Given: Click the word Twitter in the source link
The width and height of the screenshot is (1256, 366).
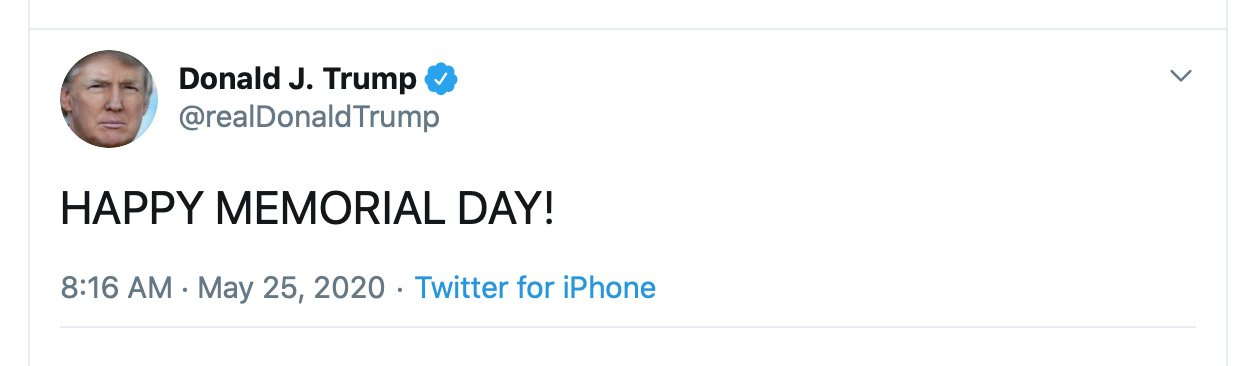Looking at the screenshot, I should pyautogui.click(x=461, y=288).
